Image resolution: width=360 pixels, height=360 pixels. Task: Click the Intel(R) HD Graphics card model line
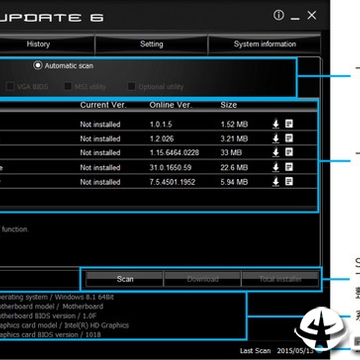click(x=64, y=325)
